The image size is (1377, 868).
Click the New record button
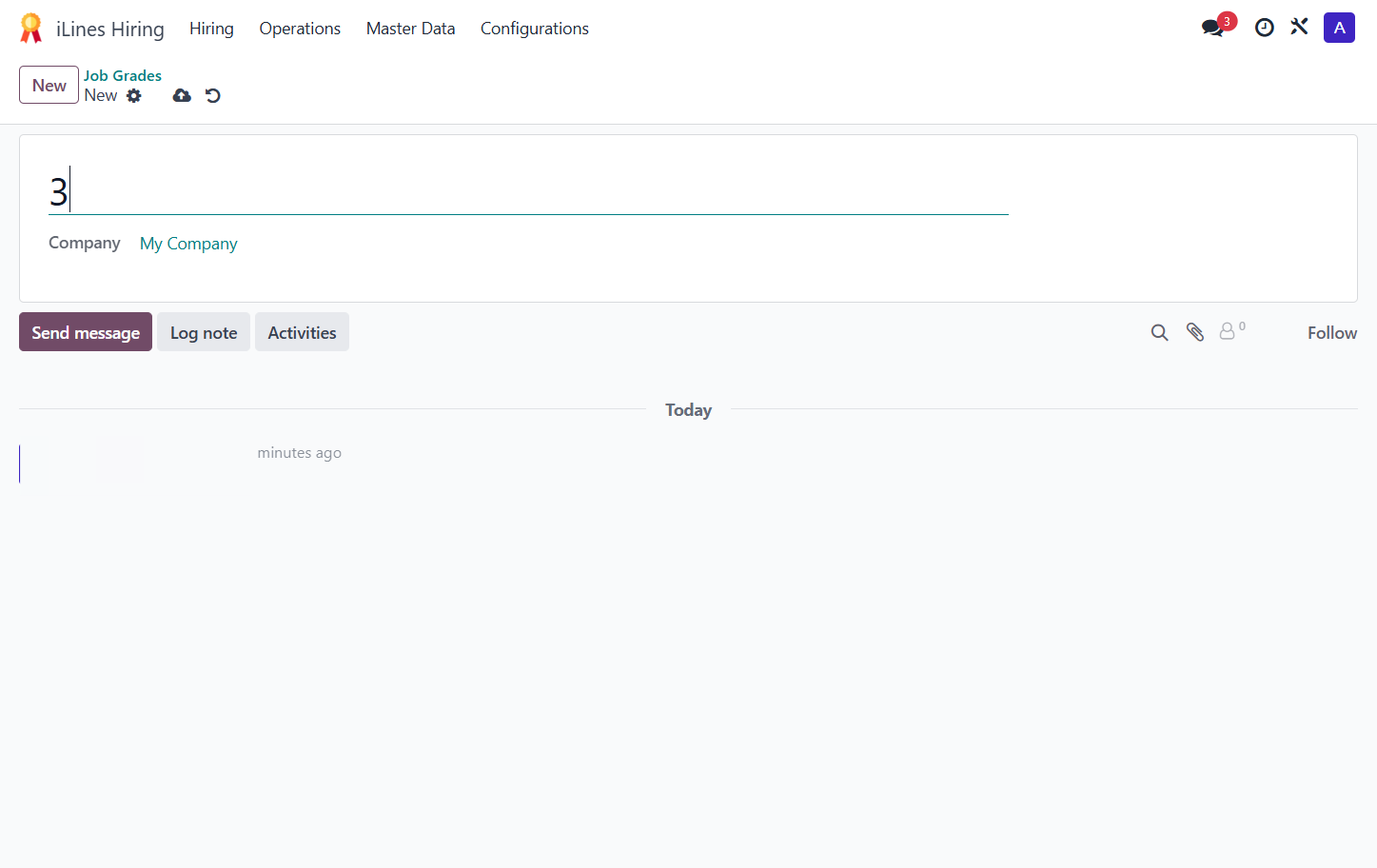(x=49, y=85)
